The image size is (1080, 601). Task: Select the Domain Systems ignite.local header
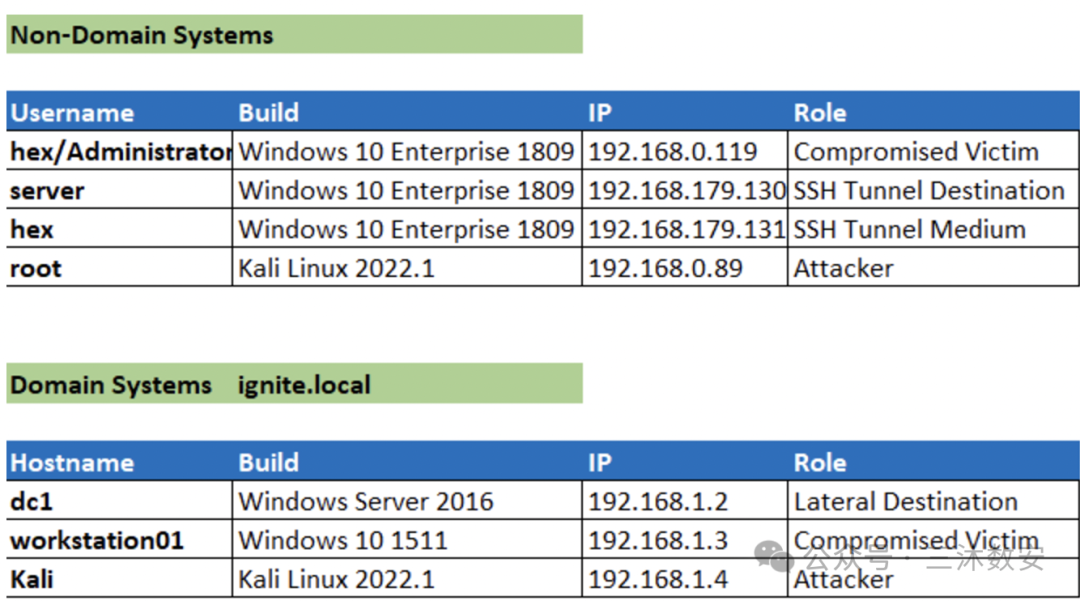coord(294,385)
